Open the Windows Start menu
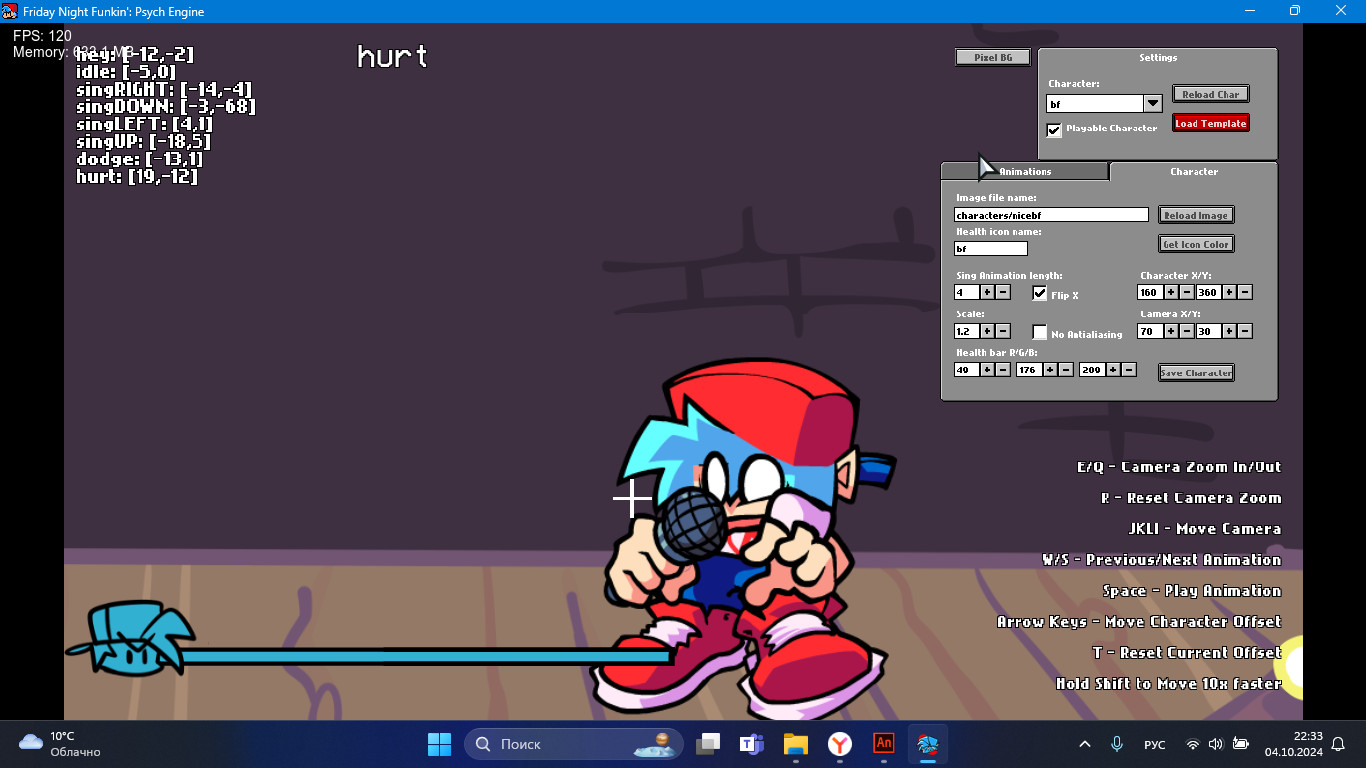This screenshot has width=1366, height=768. [x=439, y=744]
